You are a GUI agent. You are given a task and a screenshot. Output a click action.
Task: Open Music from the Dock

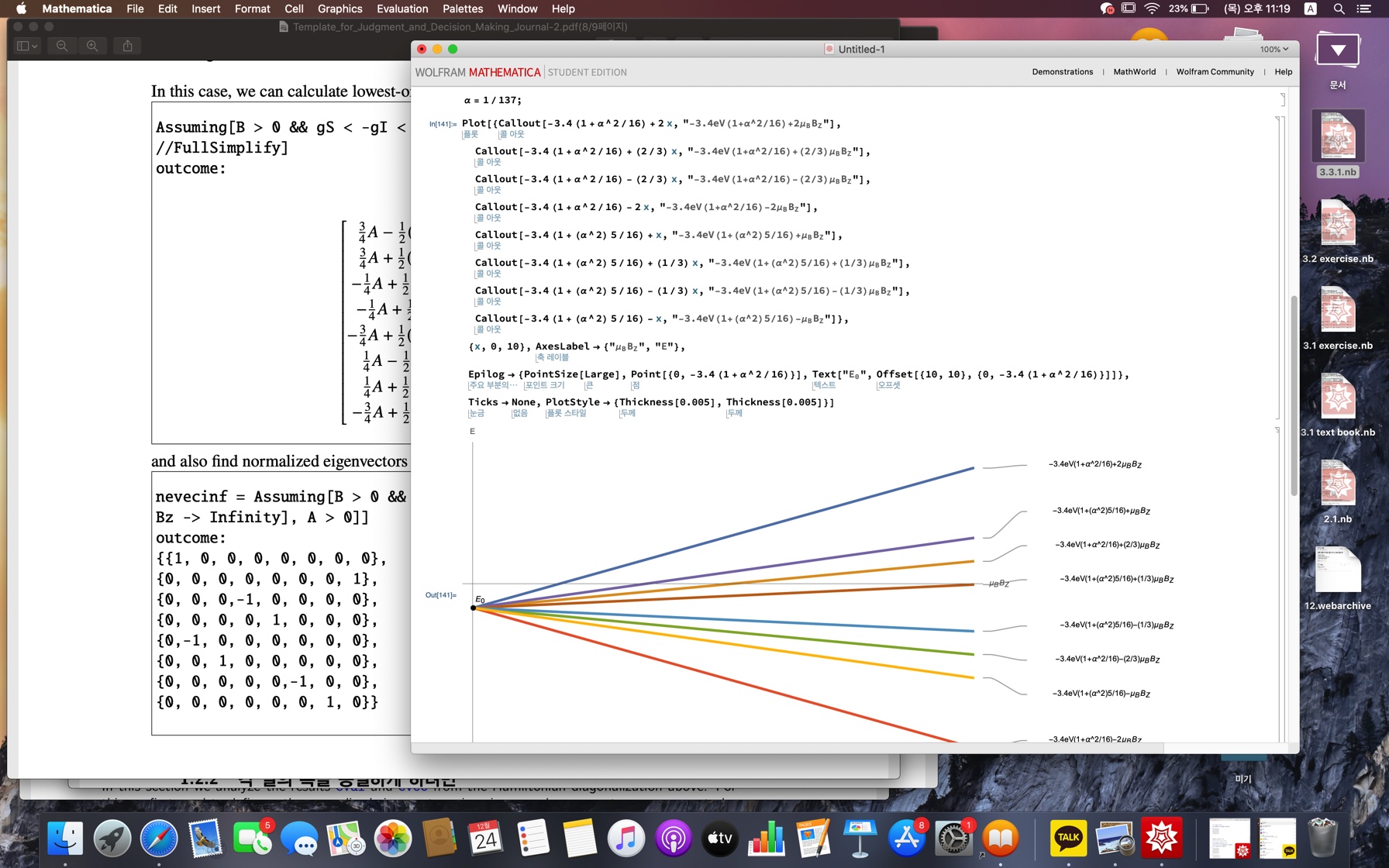tap(626, 838)
